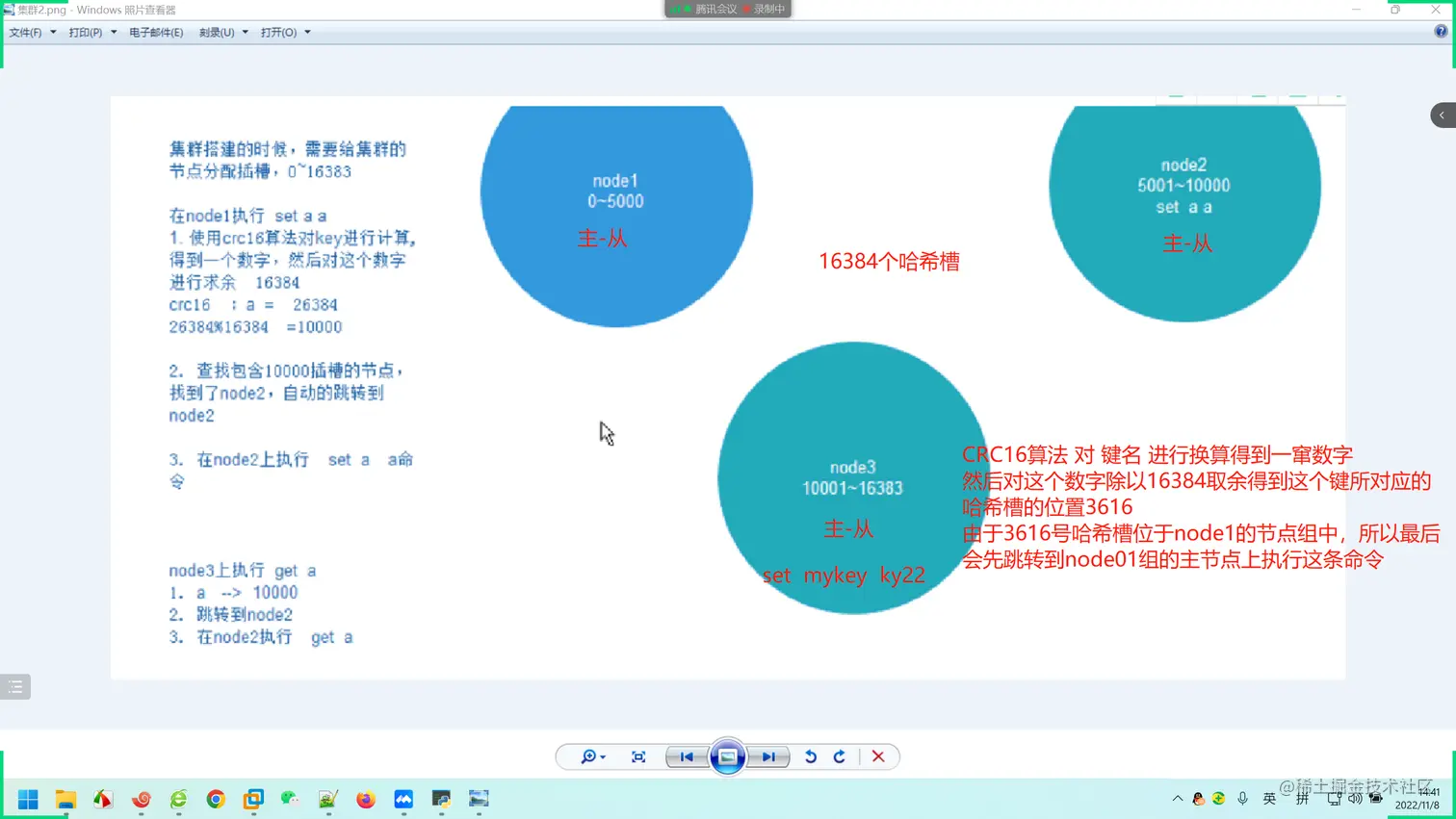Launch Google Chrome from the taskbar
Screen dimensions: 1456x819
point(216,799)
